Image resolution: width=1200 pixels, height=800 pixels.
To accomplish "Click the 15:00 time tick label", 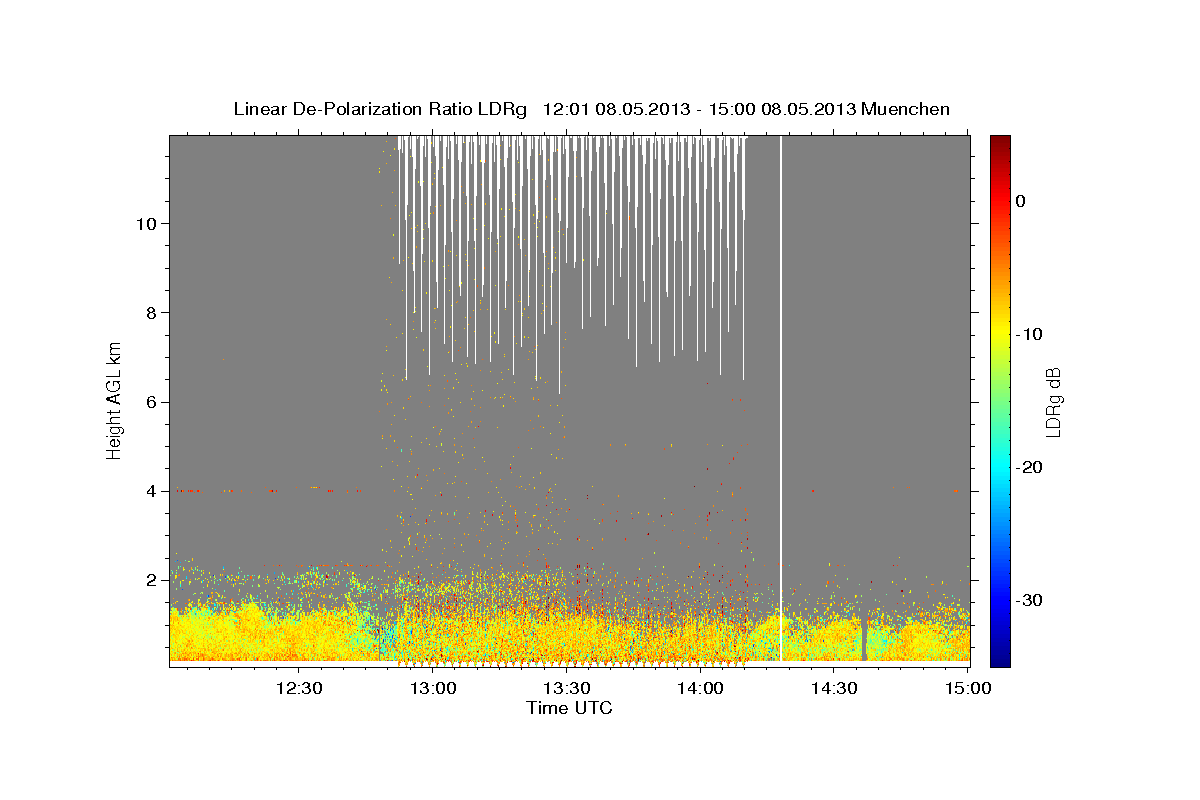I will tap(967, 688).
